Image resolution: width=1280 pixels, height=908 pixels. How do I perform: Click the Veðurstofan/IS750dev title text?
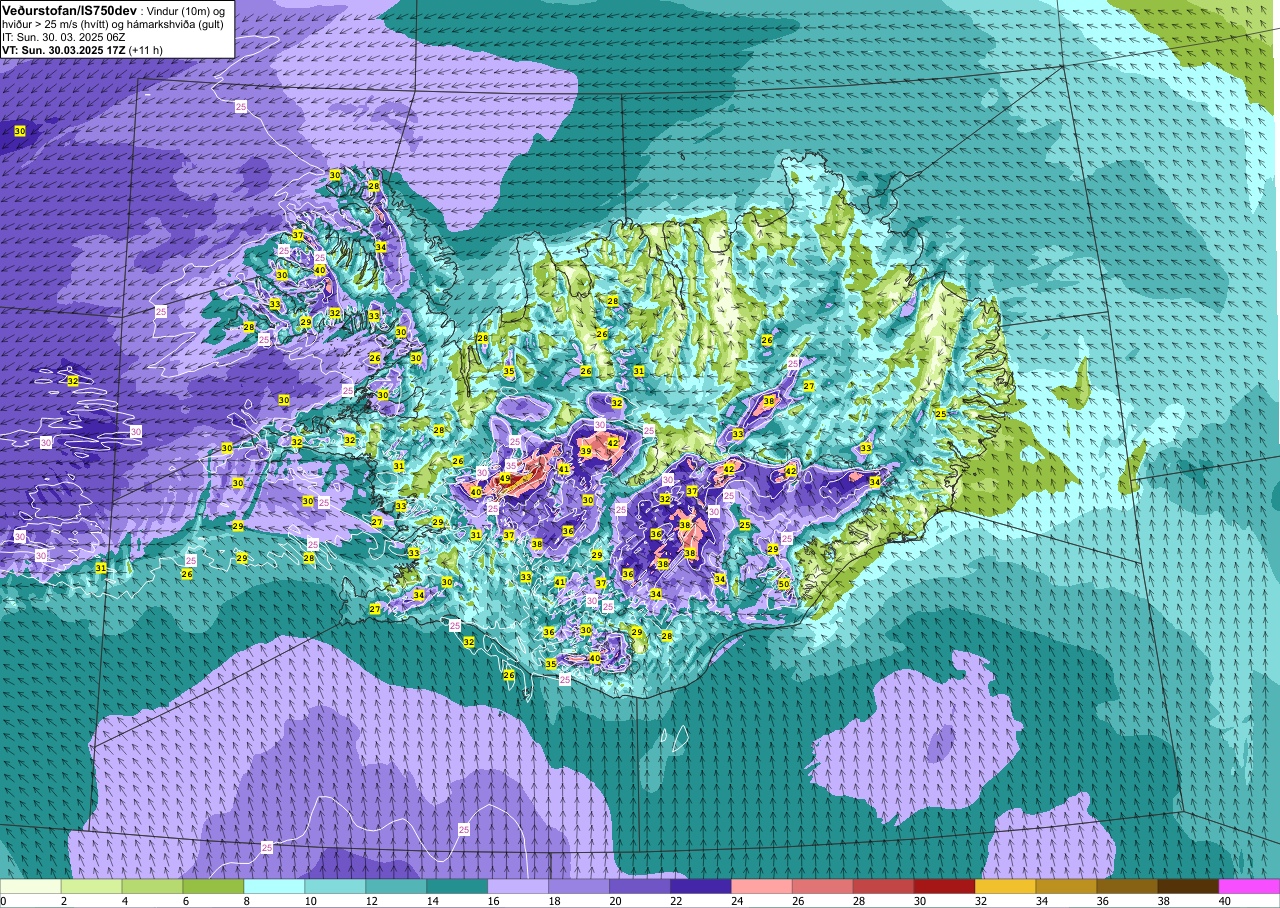click(x=67, y=10)
